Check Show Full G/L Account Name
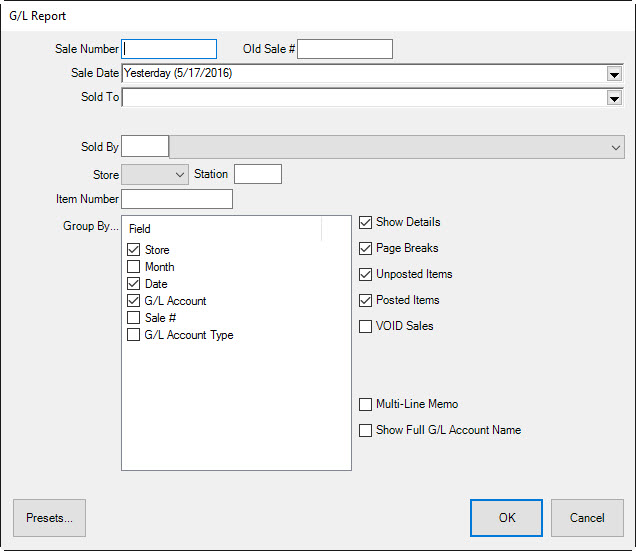Screen dimensions: 636x551 (x=366, y=430)
